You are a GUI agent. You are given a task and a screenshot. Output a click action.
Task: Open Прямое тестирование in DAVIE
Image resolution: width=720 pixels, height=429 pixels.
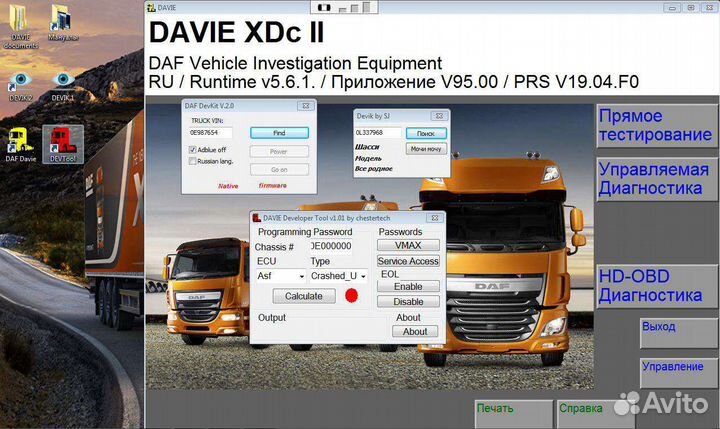657,125
